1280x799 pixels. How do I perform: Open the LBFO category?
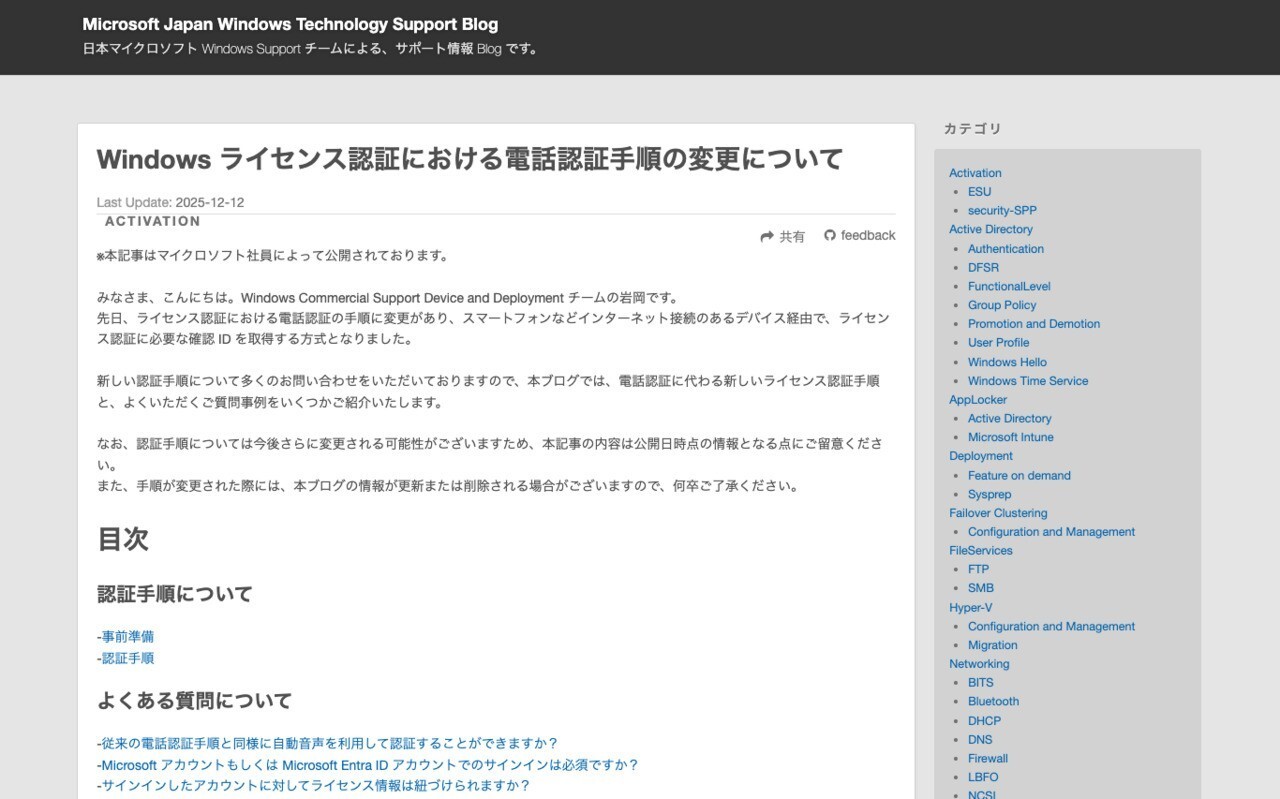point(983,777)
